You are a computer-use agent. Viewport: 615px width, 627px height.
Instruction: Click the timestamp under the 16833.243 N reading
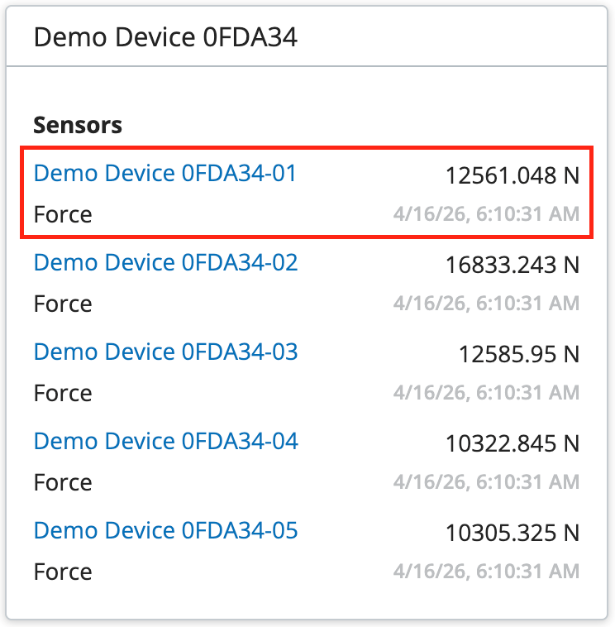[x=486, y=303]
